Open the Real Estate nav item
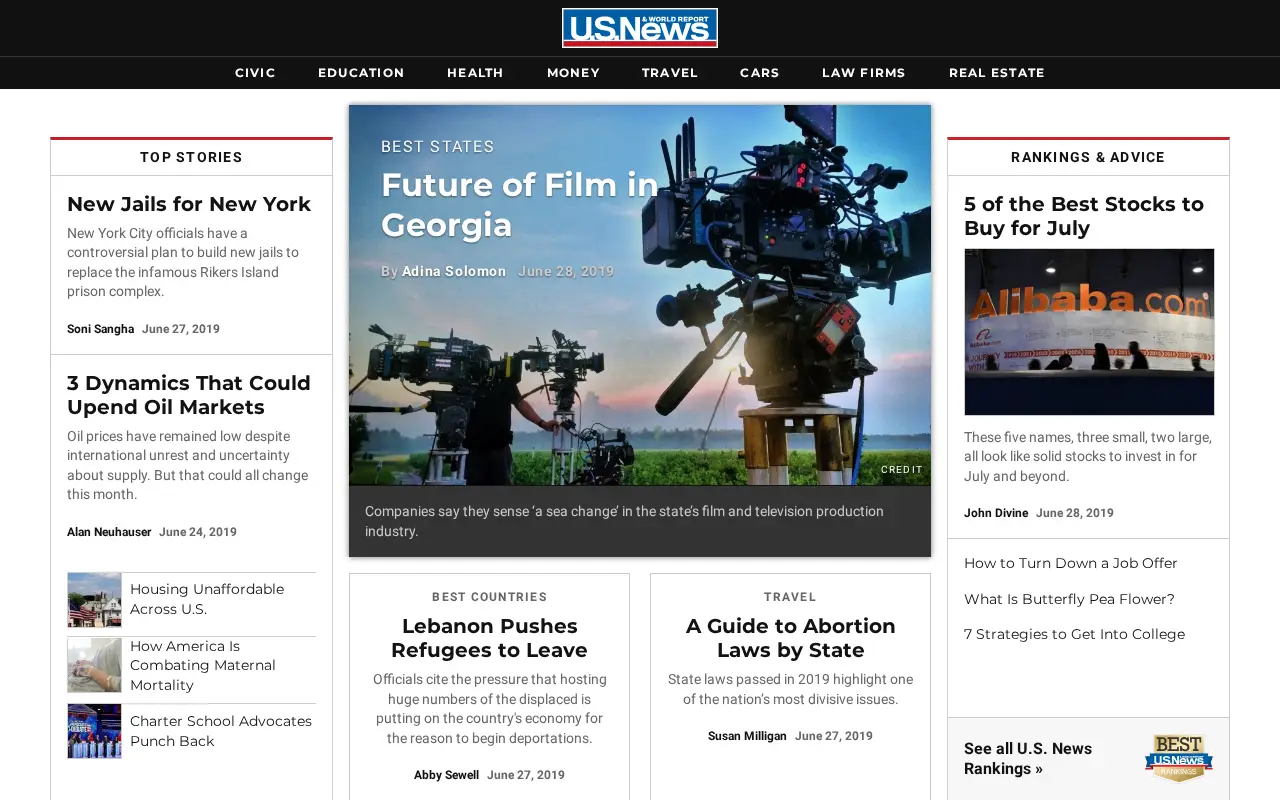Viewport: 1280px width, 800px height. (997, 73)
